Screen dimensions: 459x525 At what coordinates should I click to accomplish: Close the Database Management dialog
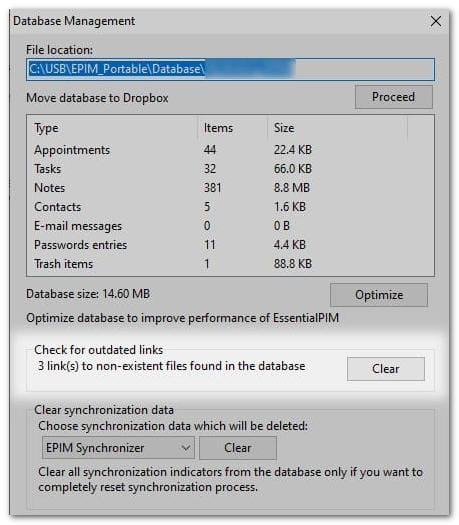[436, 21]
